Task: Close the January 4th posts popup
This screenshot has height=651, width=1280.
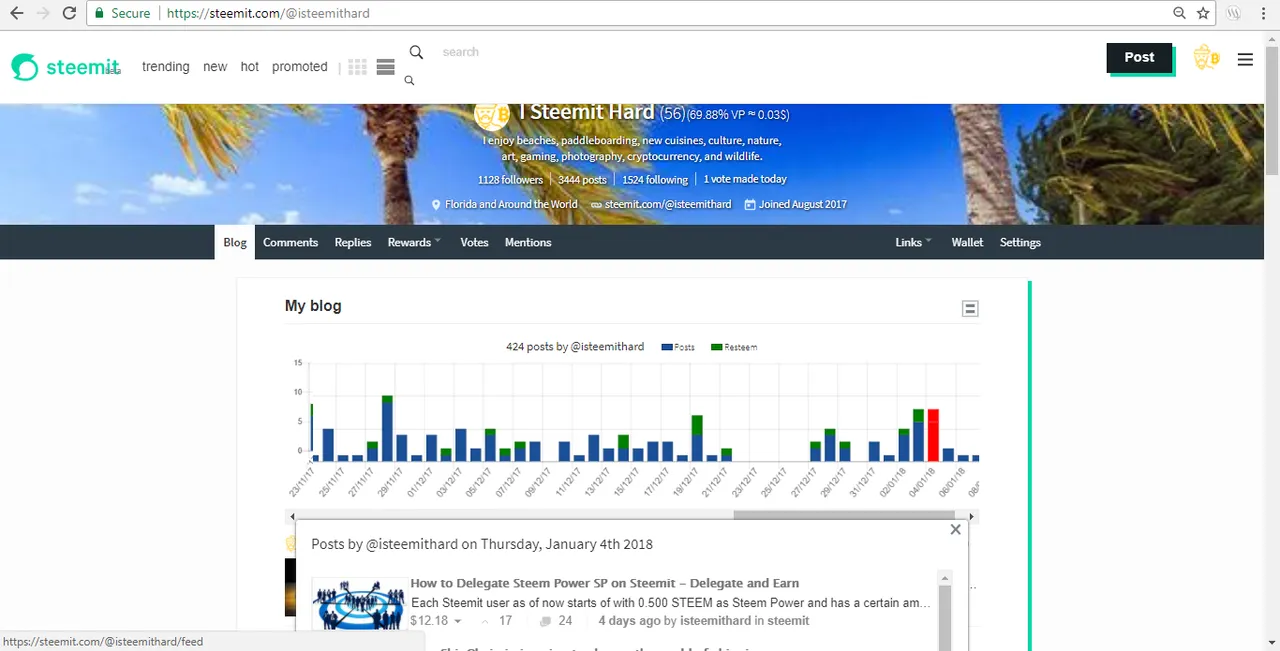Action: (x=955, y=530)
